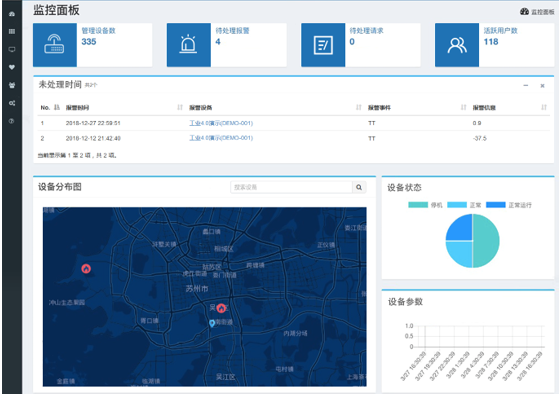The image size is (560, 394).
Task: Open the monitor screen icon in sidebar
Action: coord(12,49)
